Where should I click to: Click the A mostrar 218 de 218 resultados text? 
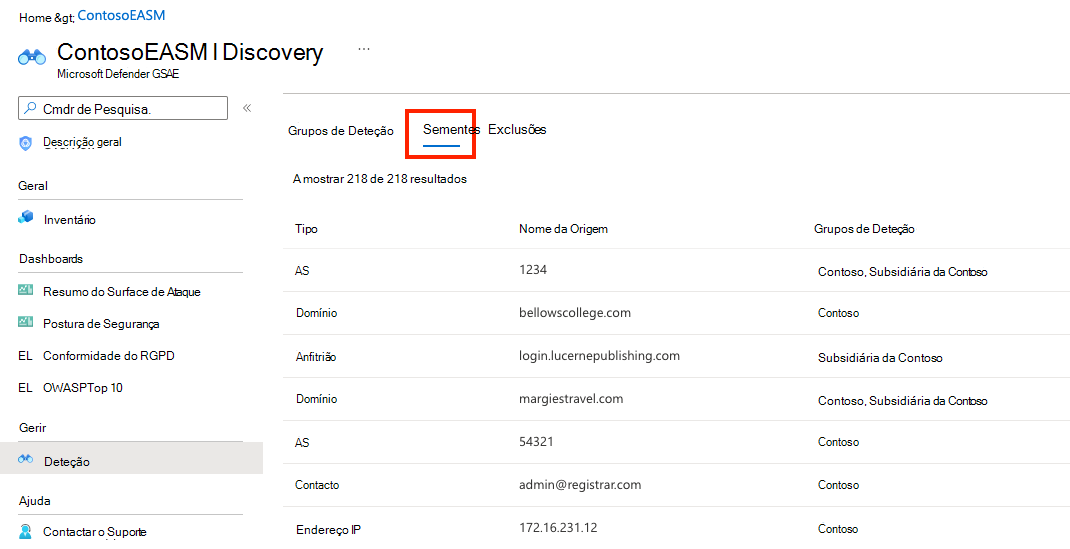[x=379, y=179]
